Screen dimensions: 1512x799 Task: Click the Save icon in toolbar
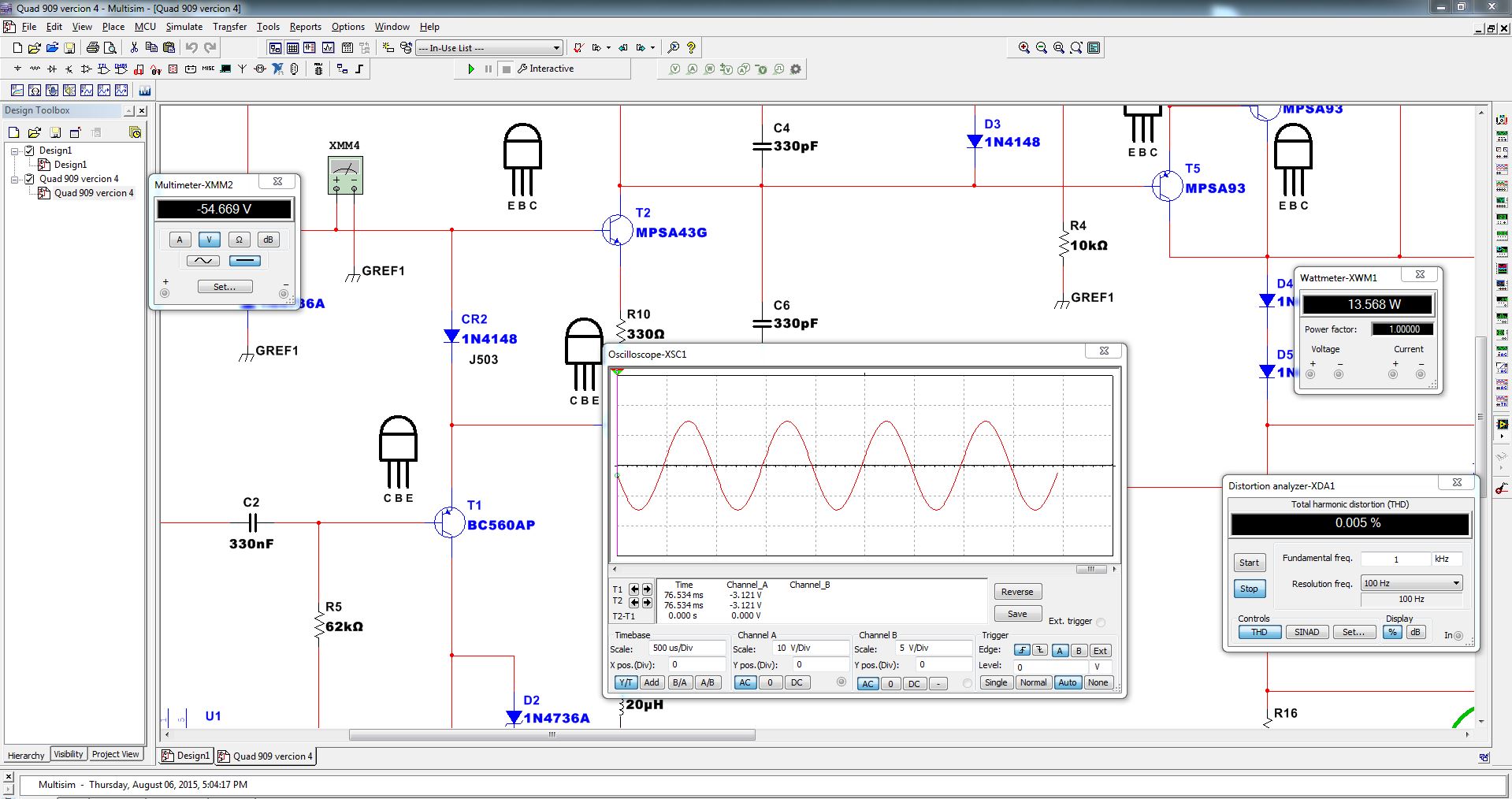tap(69, 48)
